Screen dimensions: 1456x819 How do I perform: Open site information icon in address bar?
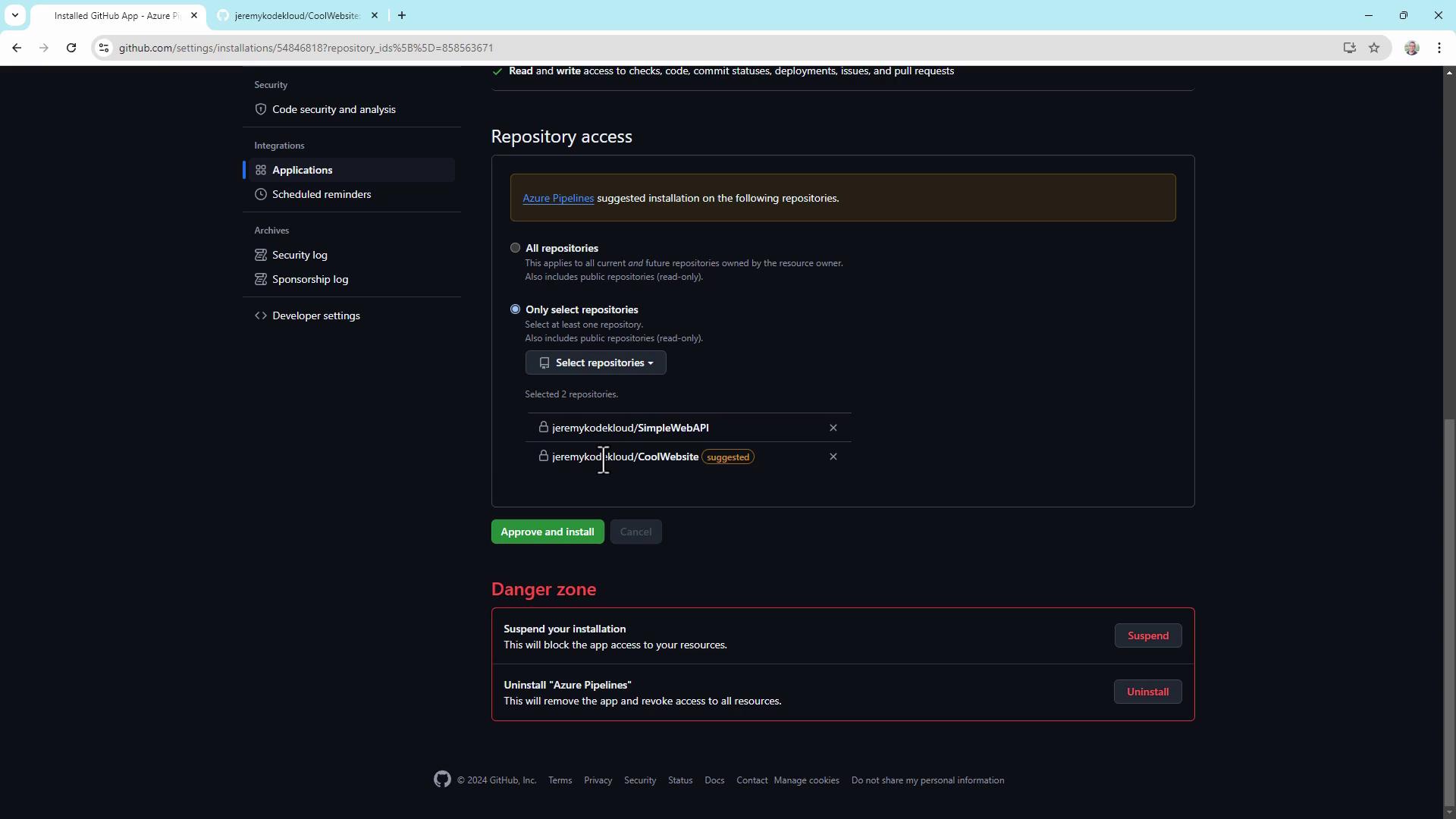(x=104, y=48)
